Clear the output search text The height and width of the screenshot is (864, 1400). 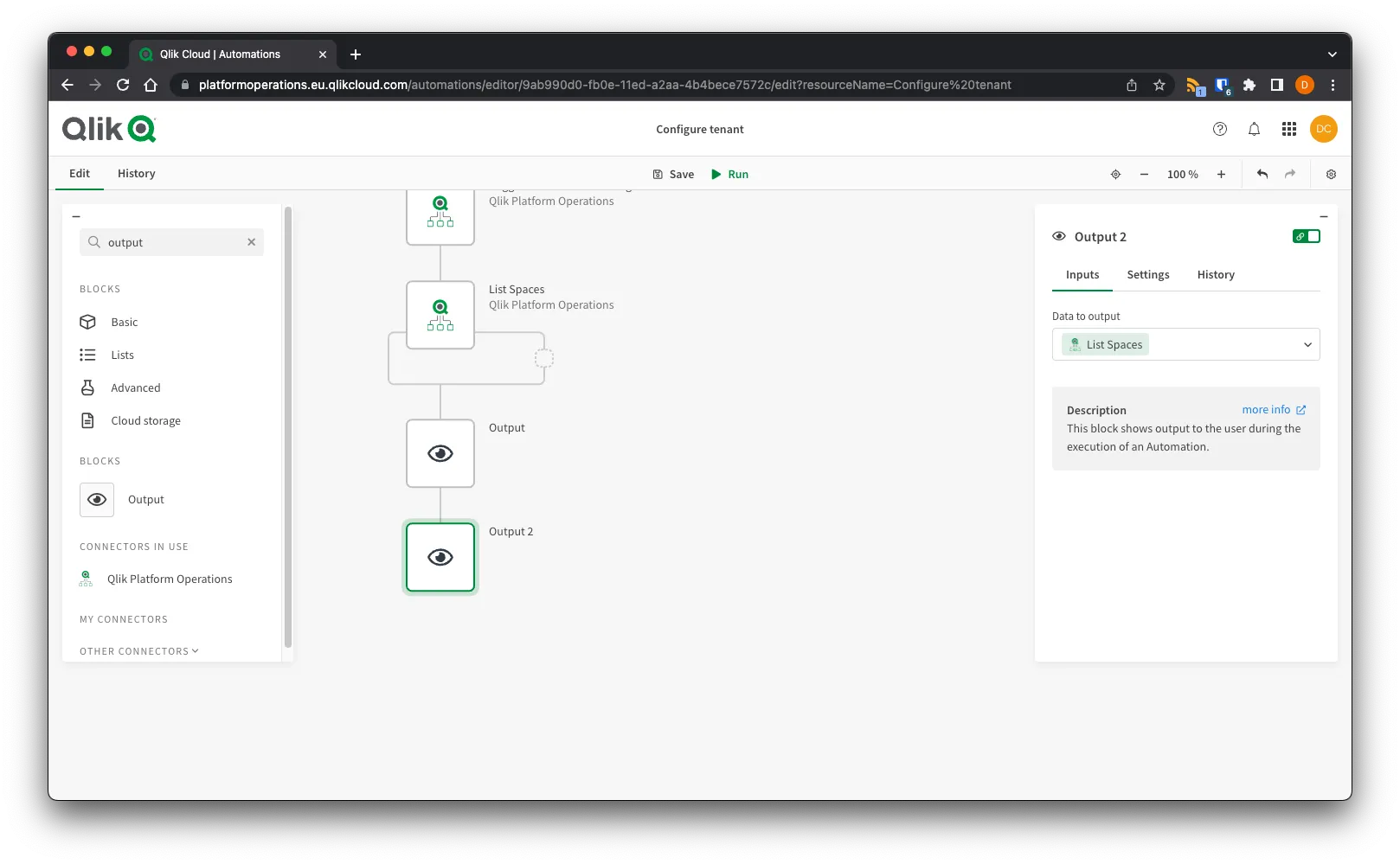click(251, 242)
